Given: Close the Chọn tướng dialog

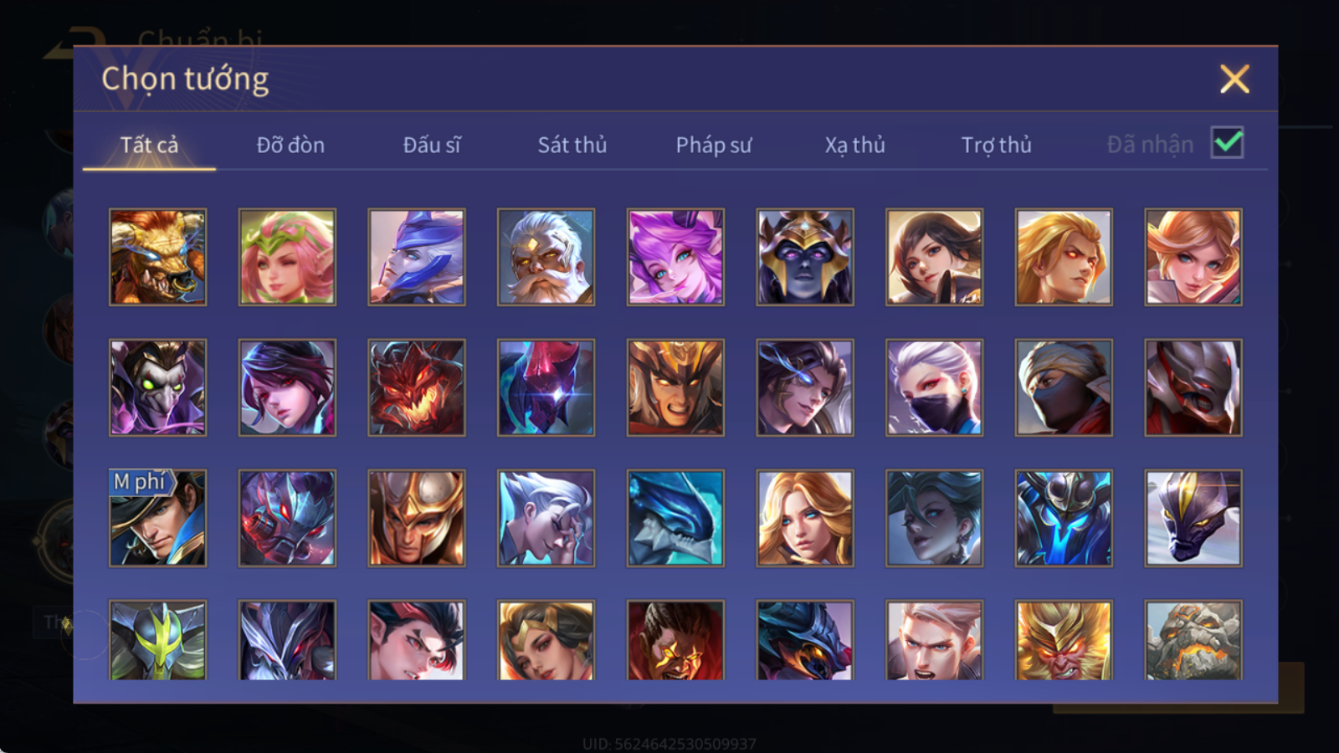Looking at the screenshot, I should (1234, 79).
